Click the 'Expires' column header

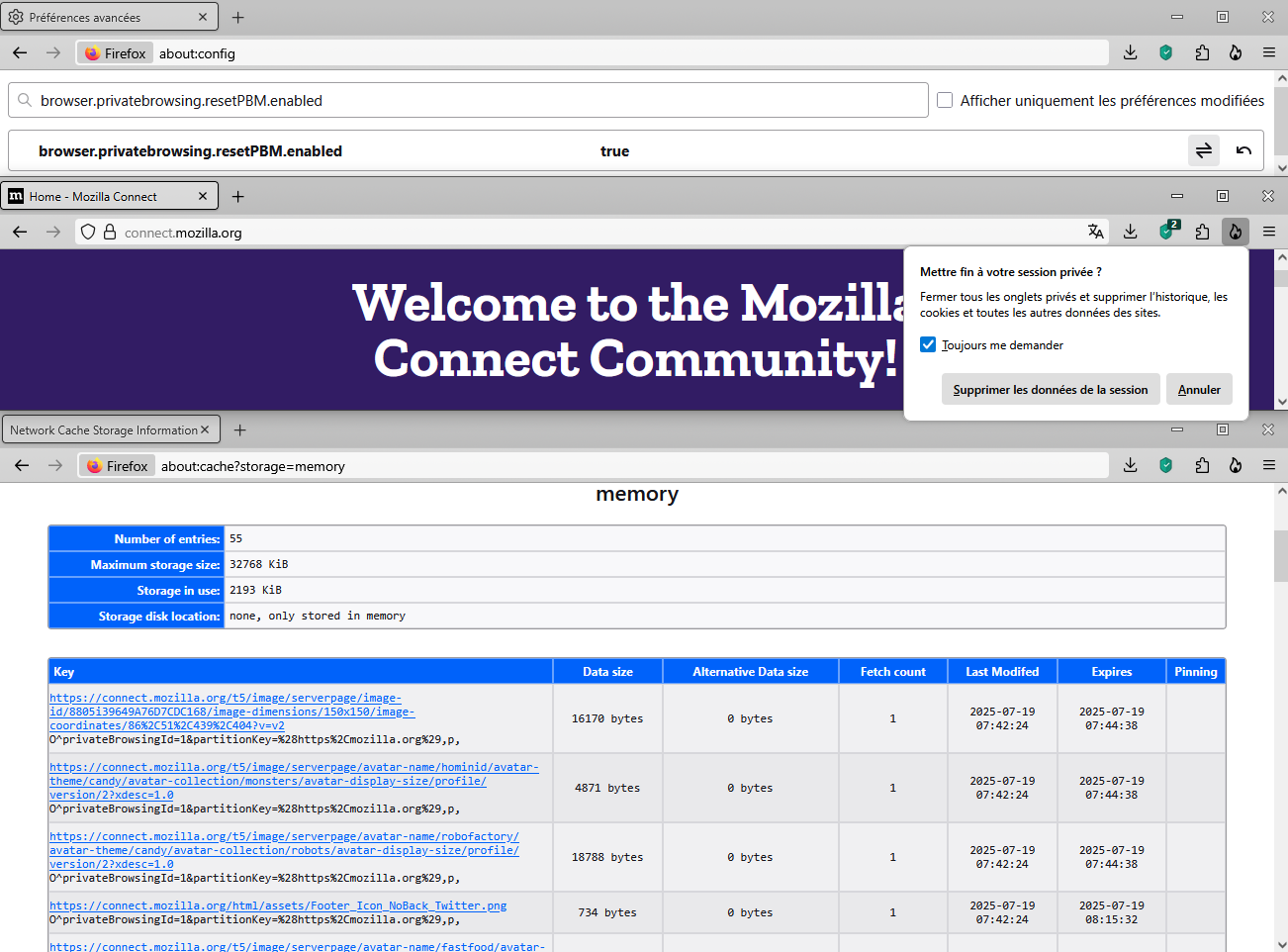[1112, 671]
